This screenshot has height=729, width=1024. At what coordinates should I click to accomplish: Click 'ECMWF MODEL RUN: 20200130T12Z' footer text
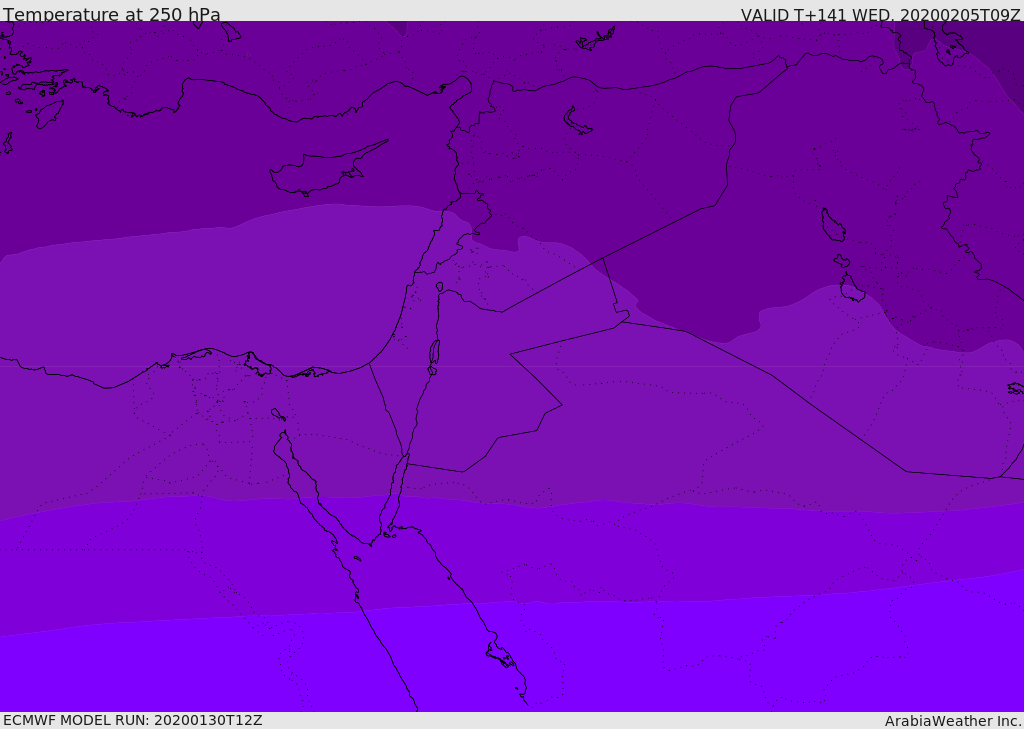click(133, 720)
